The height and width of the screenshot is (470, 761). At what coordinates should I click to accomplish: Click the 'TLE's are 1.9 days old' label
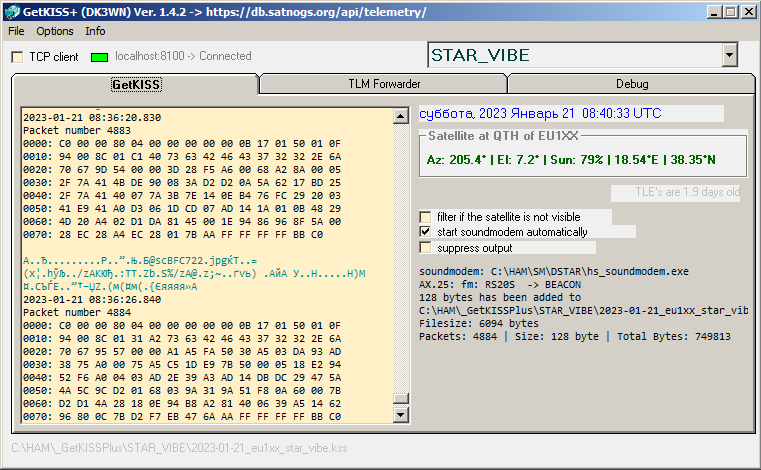click(688, 192)
